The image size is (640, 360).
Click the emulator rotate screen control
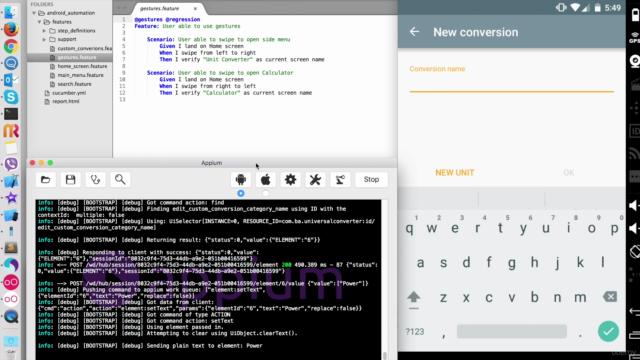(635, 251)
